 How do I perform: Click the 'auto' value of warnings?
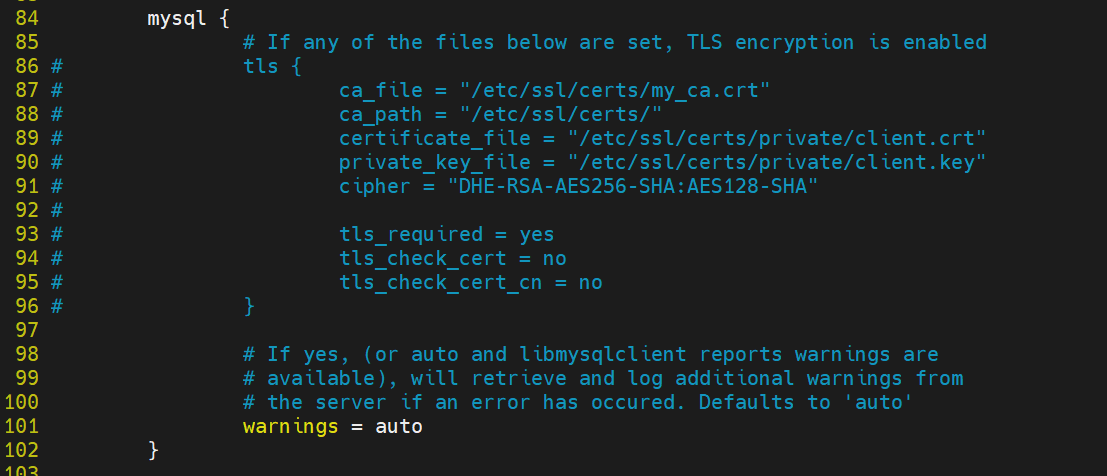398,427
